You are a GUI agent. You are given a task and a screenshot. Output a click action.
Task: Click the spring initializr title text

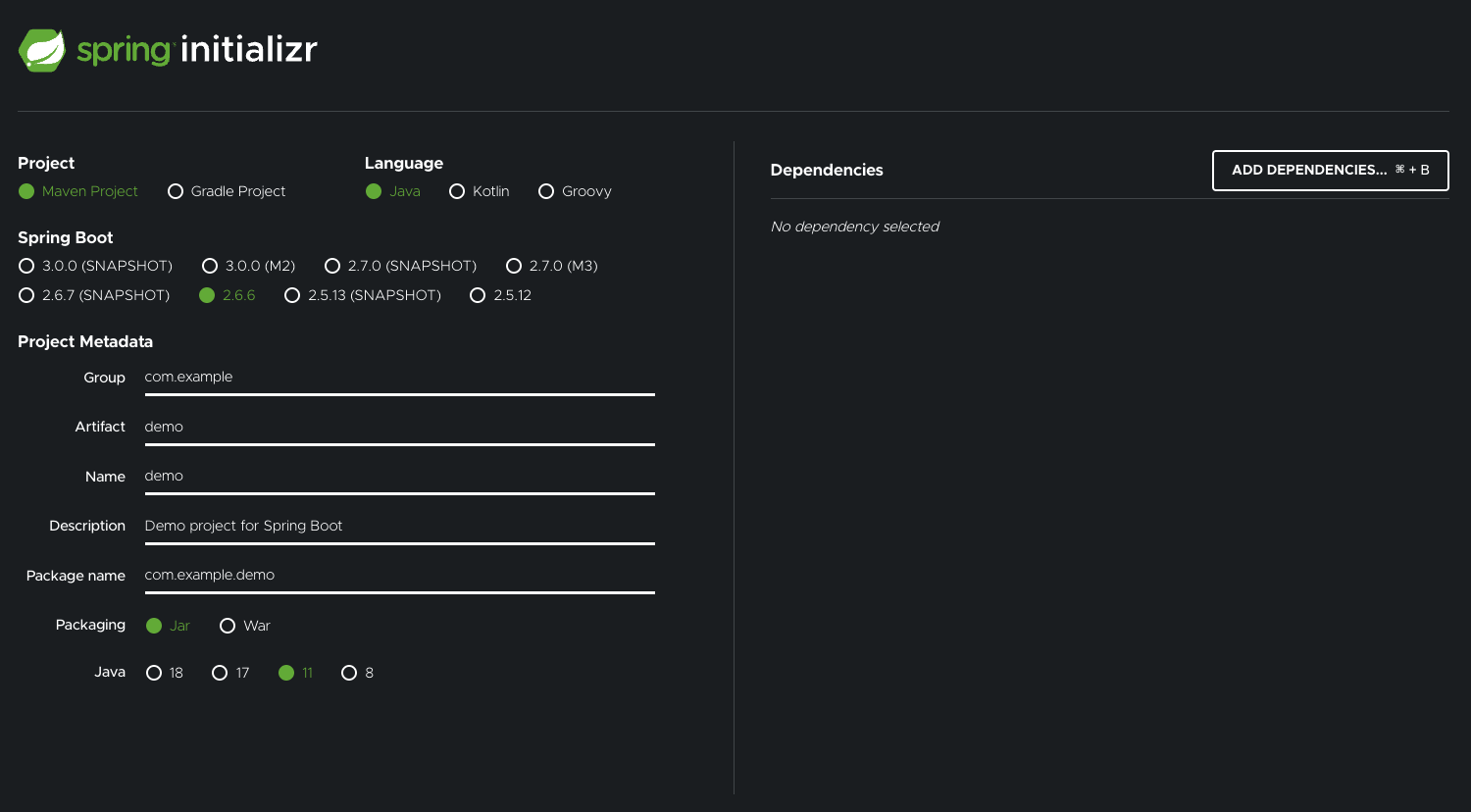point(197,49)
